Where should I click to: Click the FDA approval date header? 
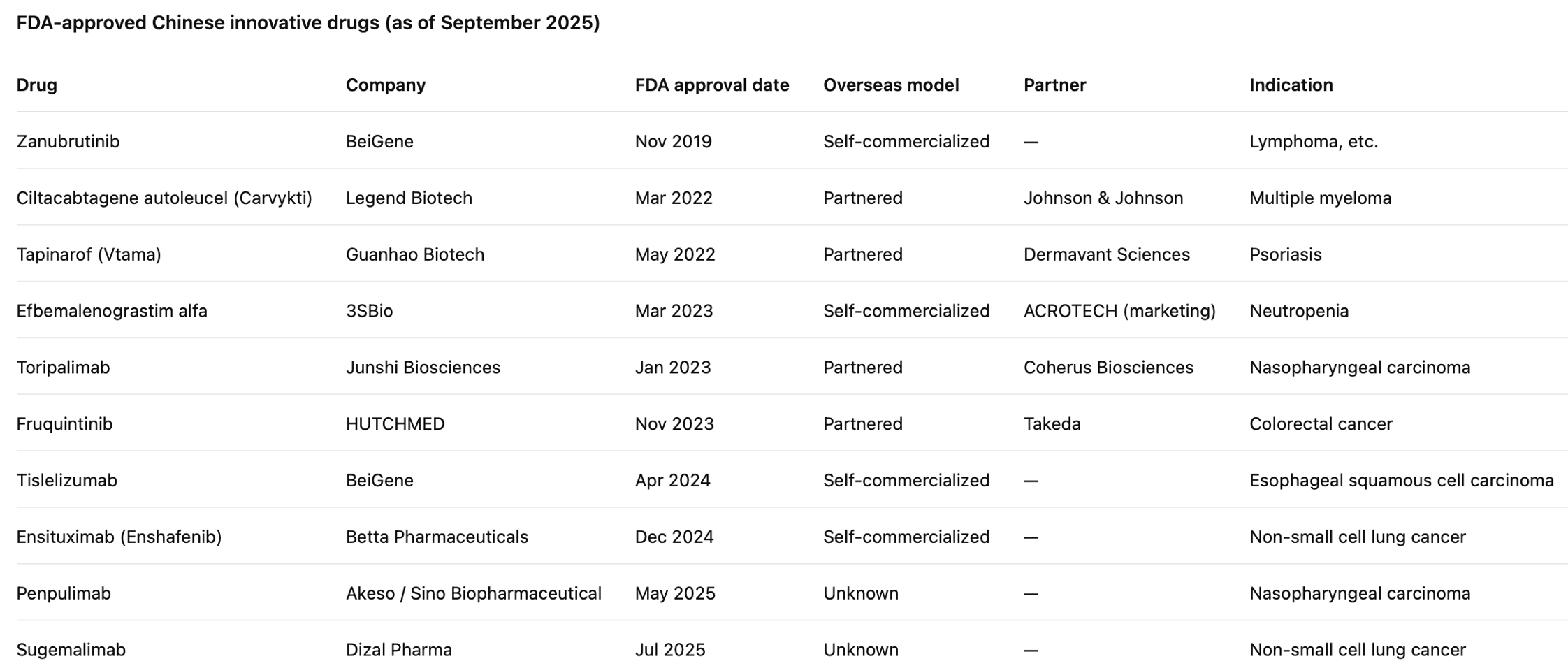711,85
